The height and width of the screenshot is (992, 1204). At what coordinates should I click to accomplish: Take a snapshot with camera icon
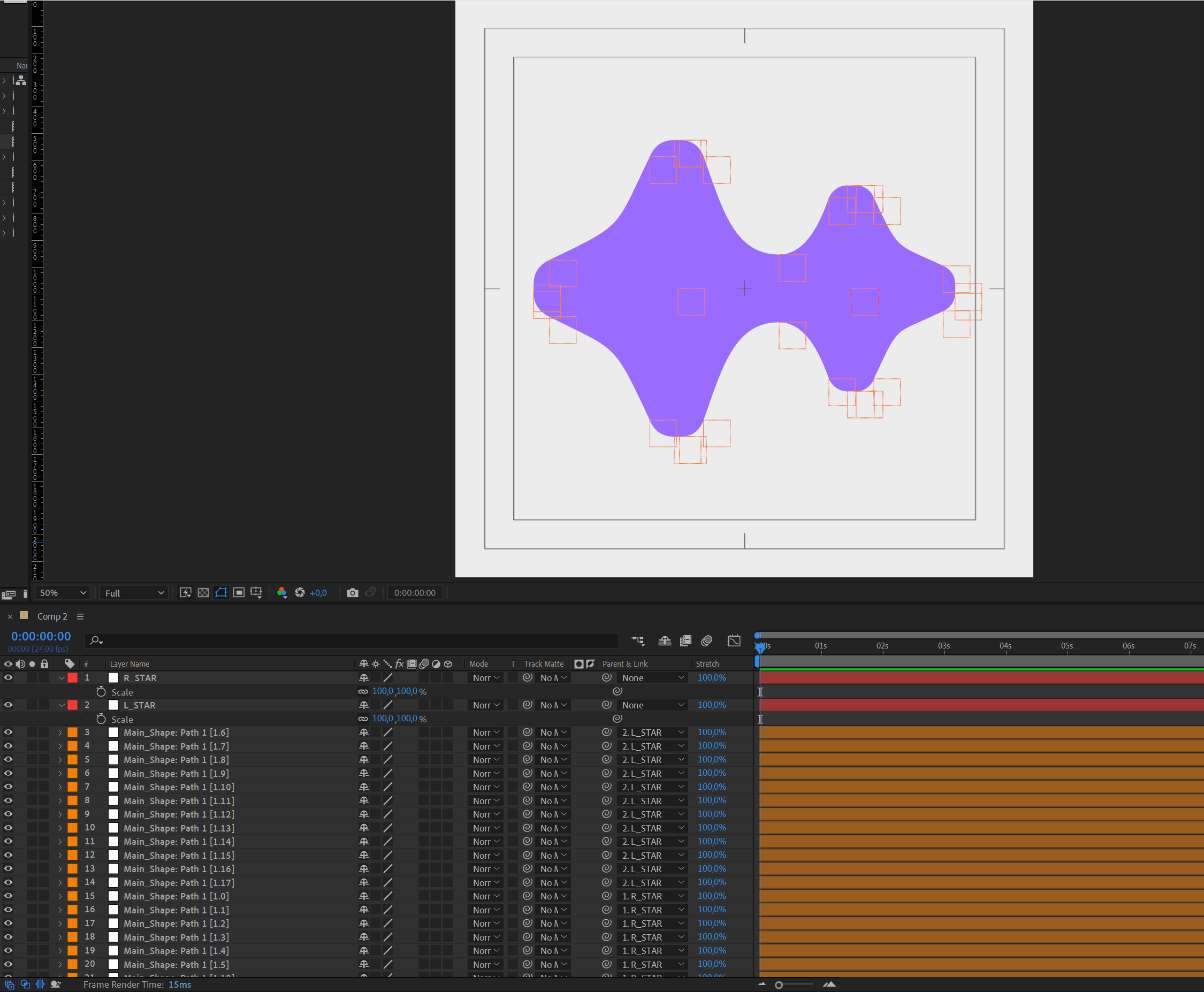tap(353, 592)
